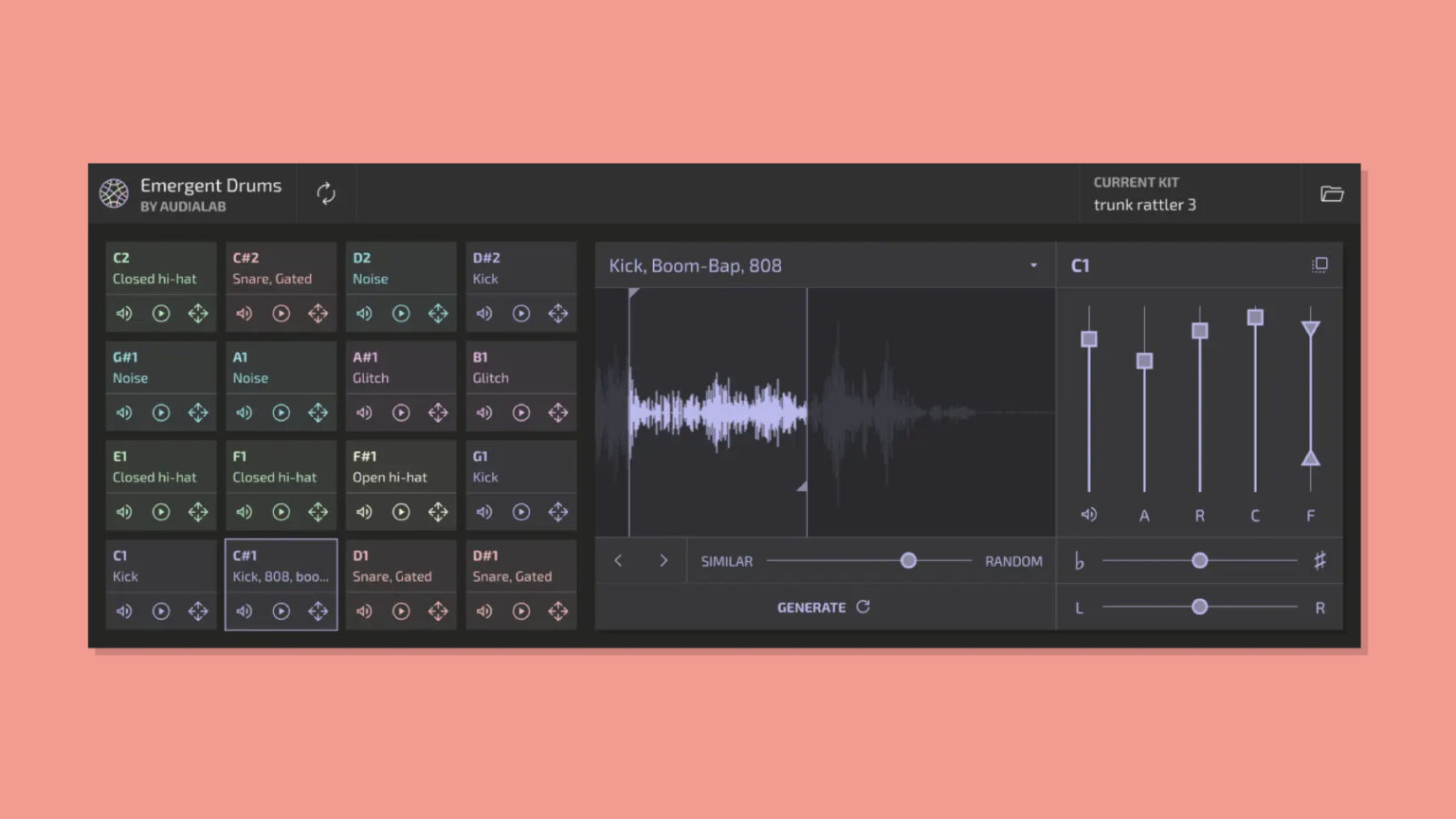
Task: Click move icon on A#1 Glitch pad
Action: coord(438,412)
